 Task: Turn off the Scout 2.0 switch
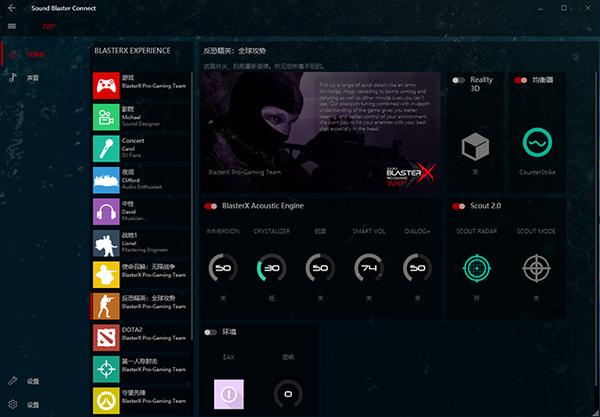pyautogui.click(x=458, y=206)
